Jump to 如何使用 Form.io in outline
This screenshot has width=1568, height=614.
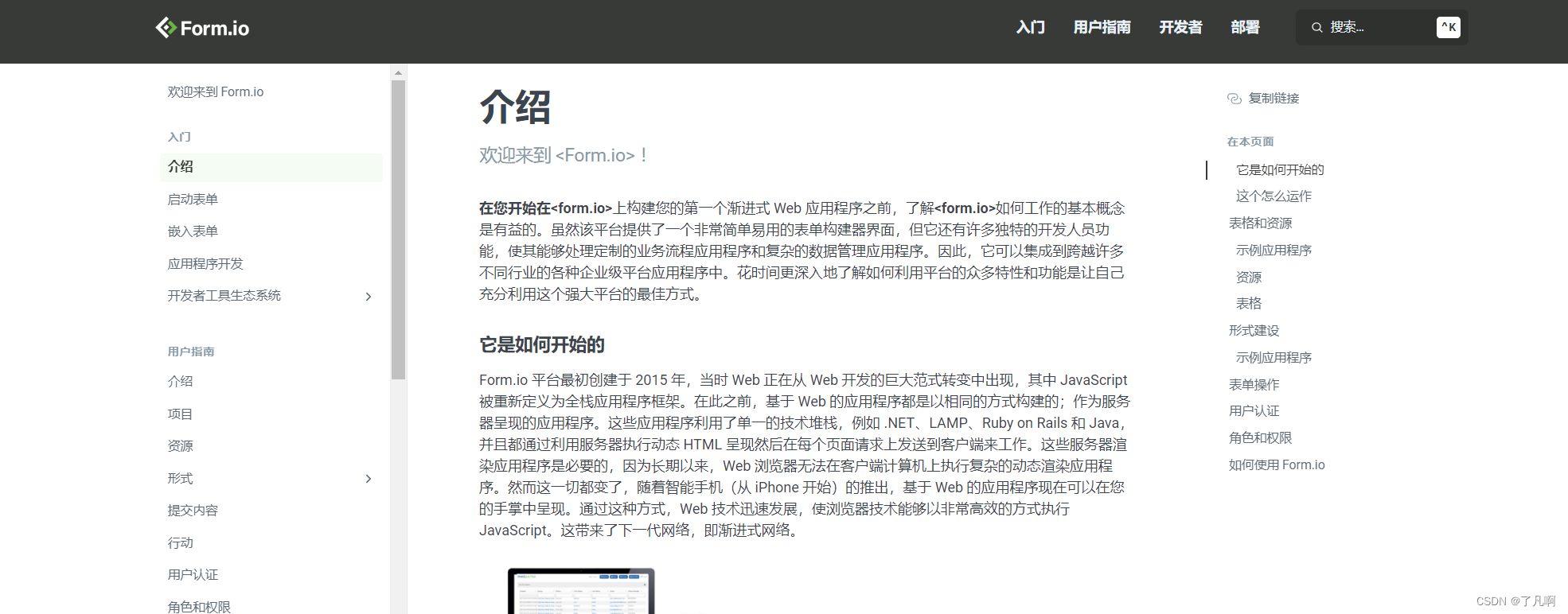coord(1277,465)
